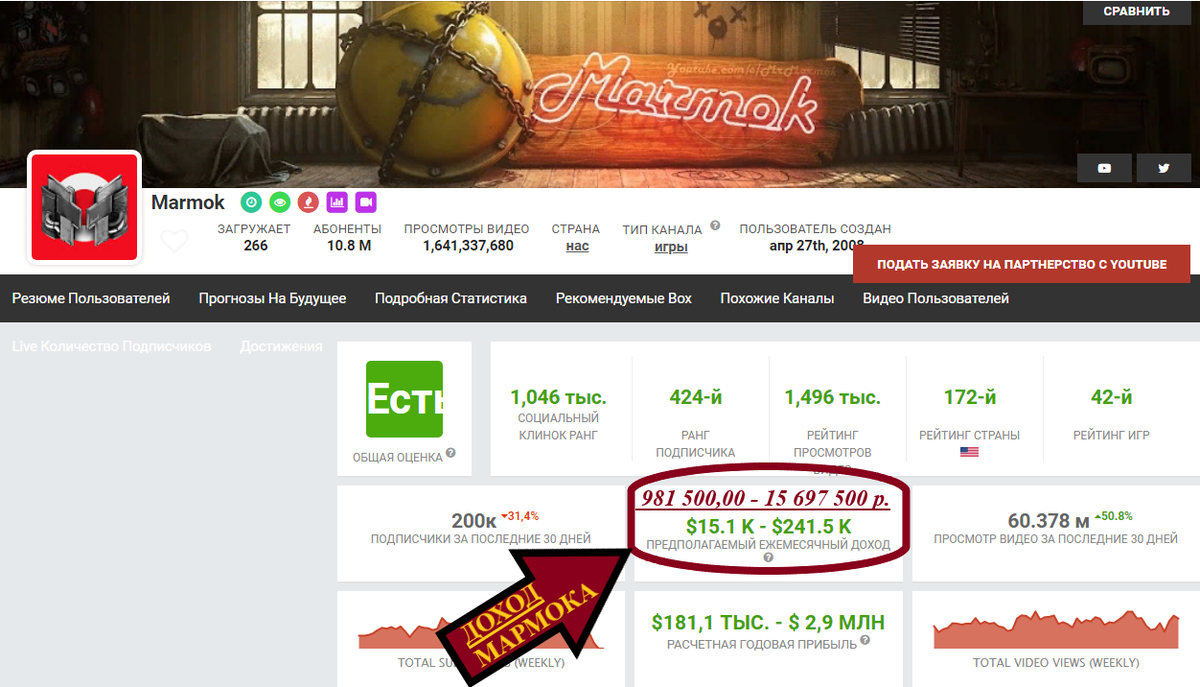Image resolution: width=1200 pixels, height=687 pixels.
Task: Click the purple video camera badge icon
Action: point(365,202)
